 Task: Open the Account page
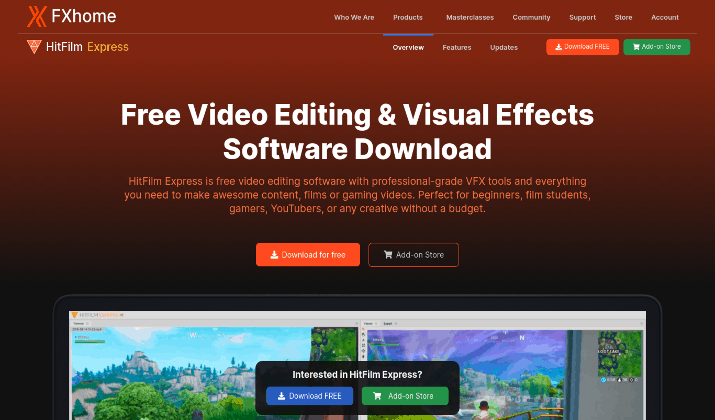665,17
